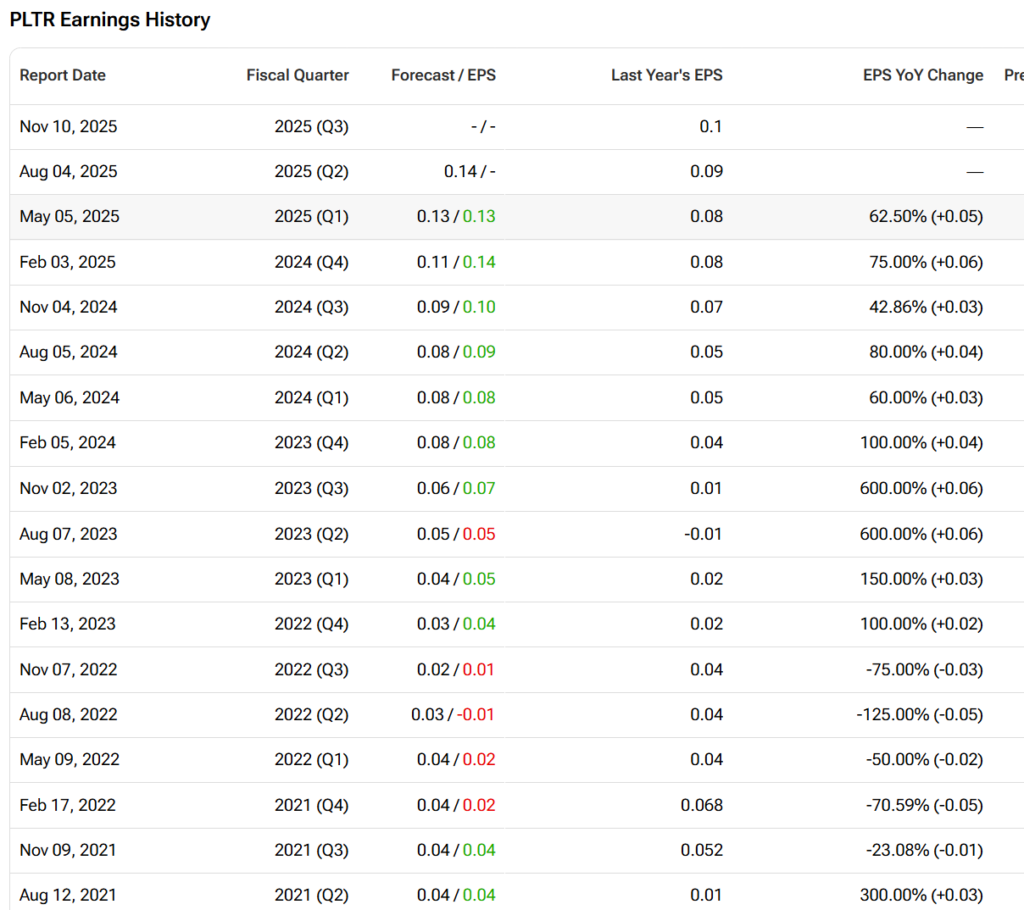The height and width of the screenshot is (910, 1024).
Task: Click the 2022 (Q3) fiscal quarter cell
Action: coord(312,670)
